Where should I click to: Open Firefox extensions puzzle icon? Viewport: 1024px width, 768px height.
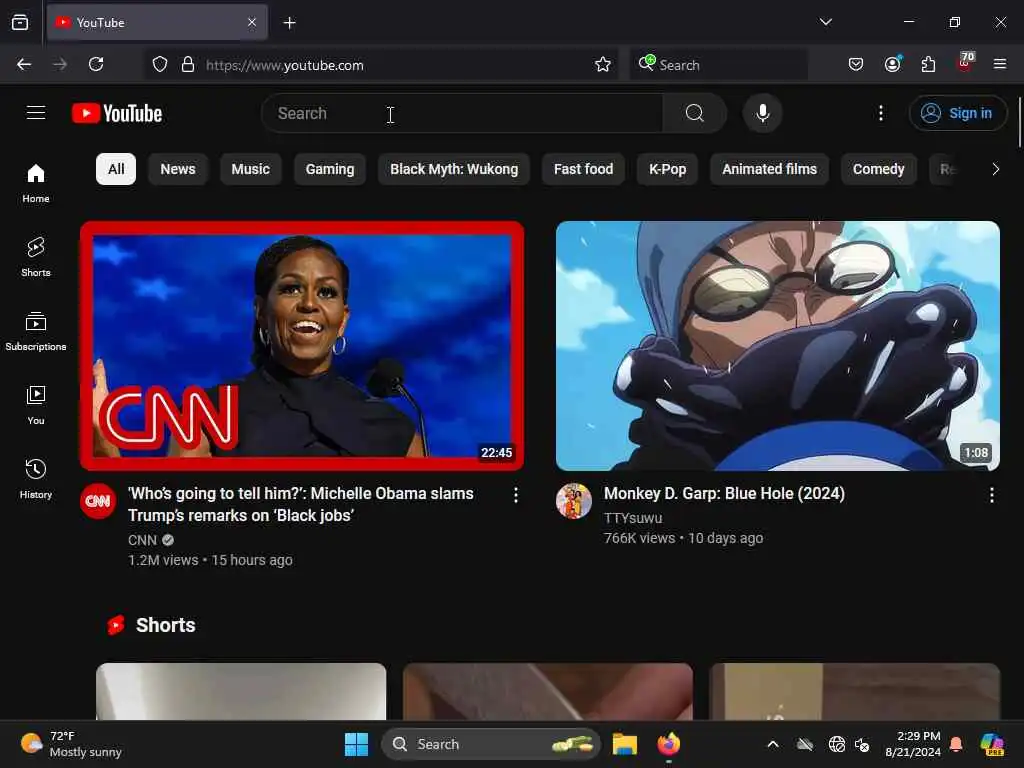(928, 64)
